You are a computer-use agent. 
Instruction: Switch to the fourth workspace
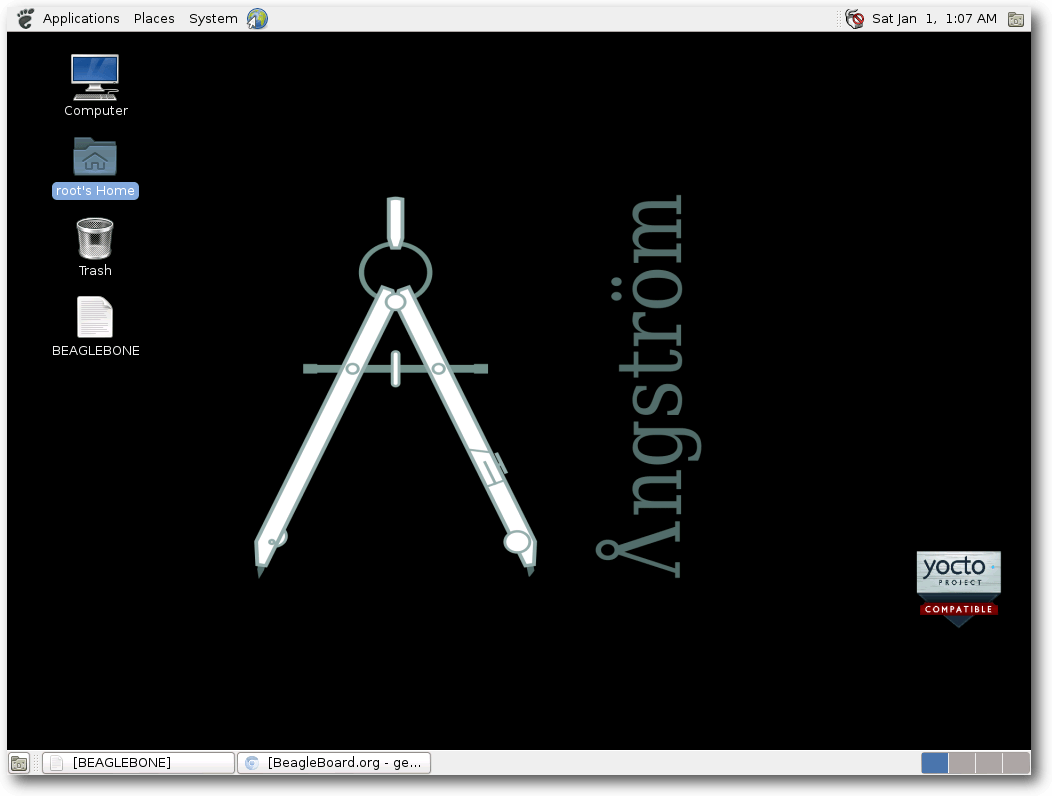coord(1016,763)
